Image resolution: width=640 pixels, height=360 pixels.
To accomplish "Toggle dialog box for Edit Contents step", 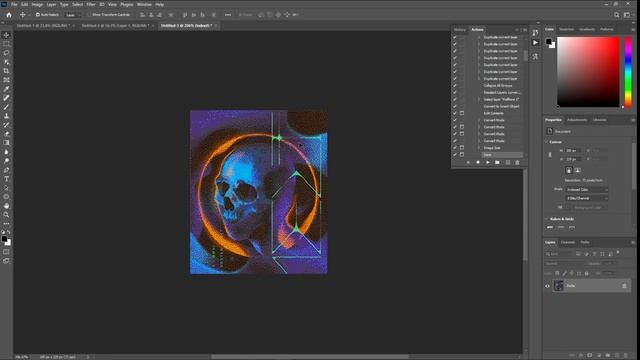I will point(462,113).
